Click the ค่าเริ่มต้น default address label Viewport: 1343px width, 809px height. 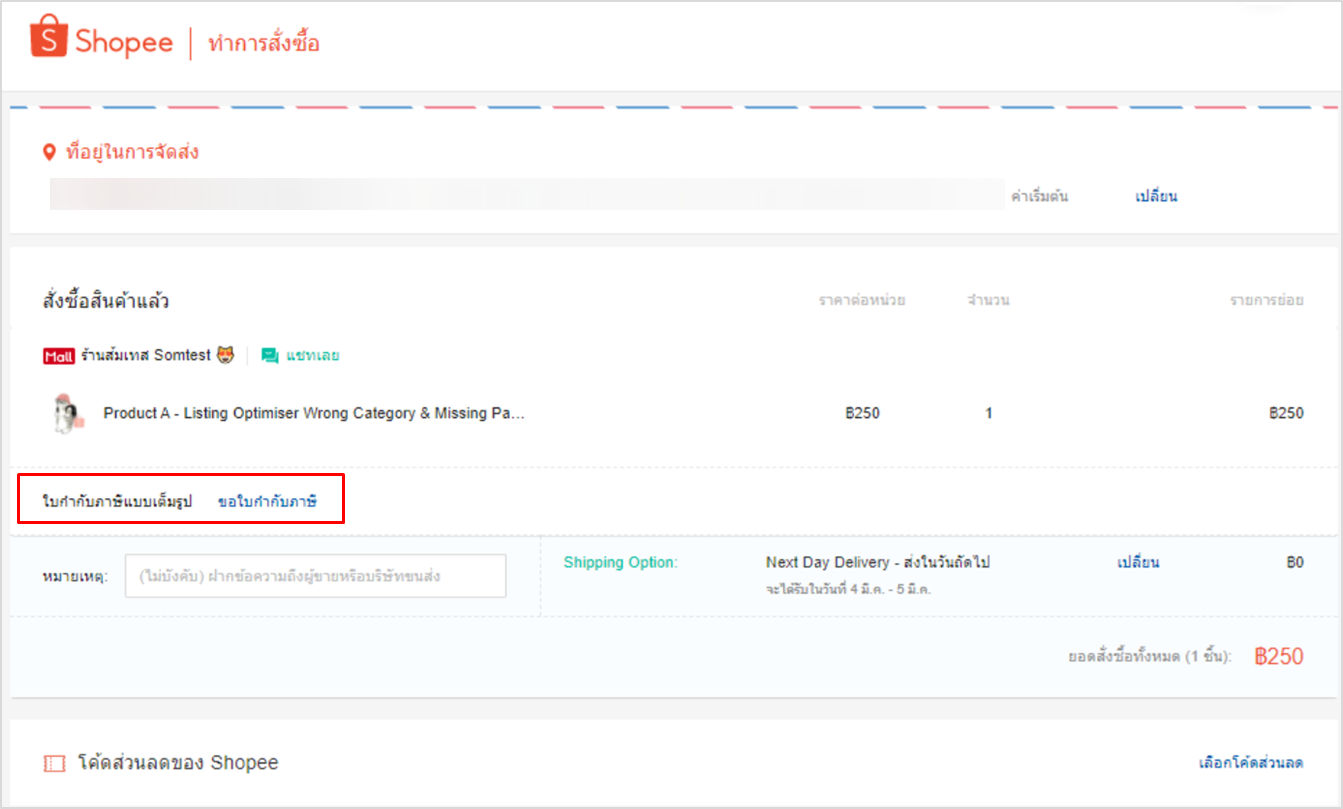point(1042,195)
